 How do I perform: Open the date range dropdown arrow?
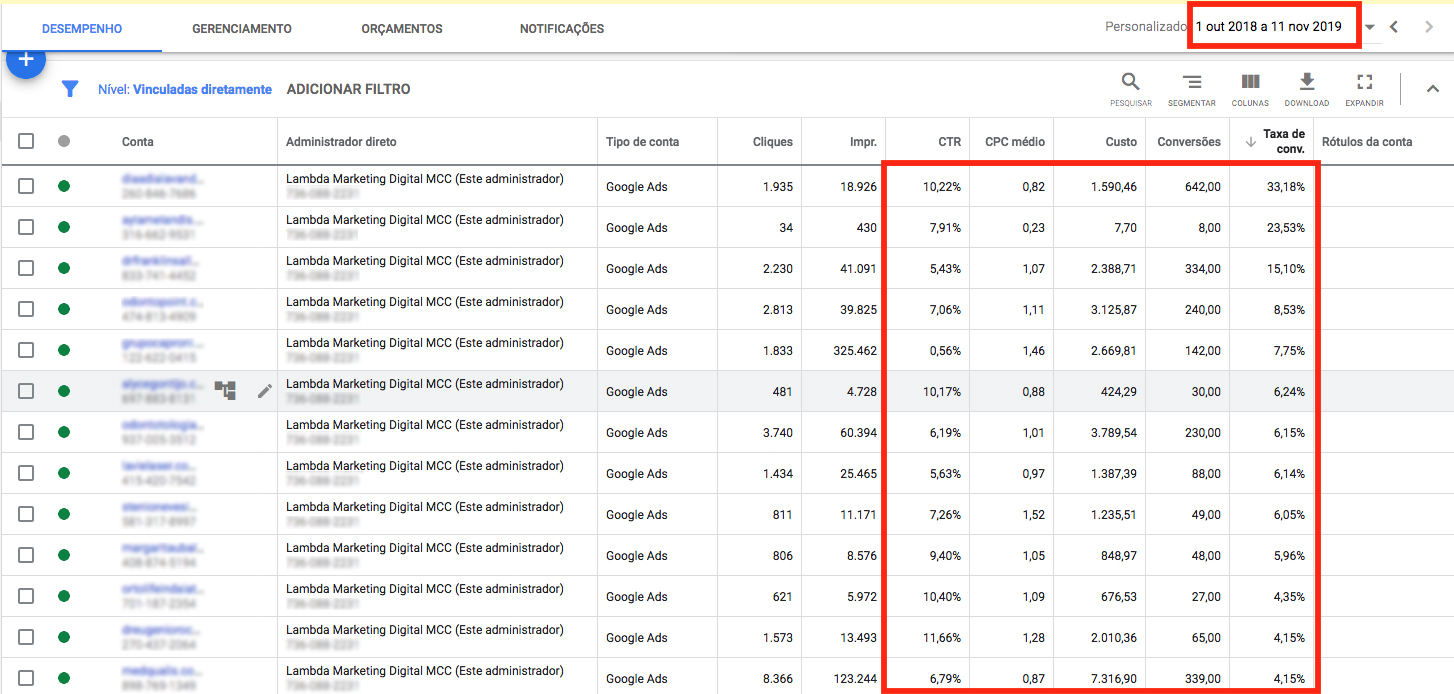click(1370, 28)
